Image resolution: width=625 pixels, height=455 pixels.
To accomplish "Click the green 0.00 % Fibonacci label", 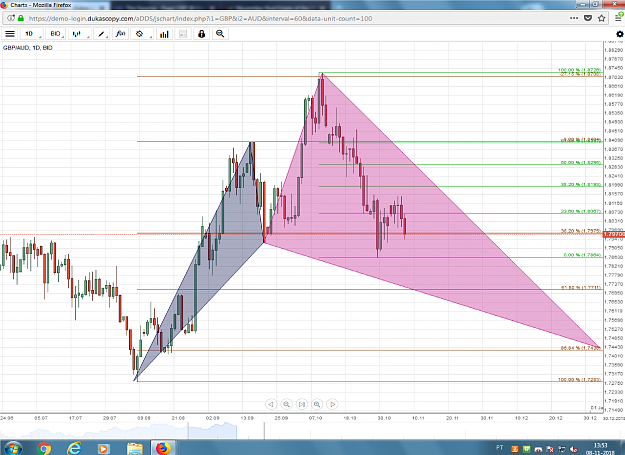I will click(582, 255).
